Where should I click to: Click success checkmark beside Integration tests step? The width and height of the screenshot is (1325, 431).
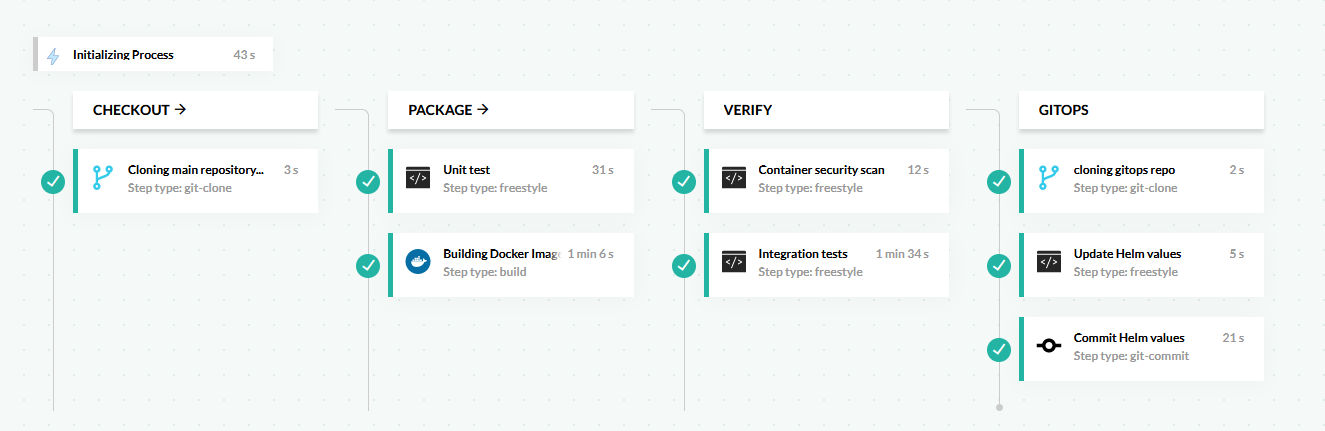coord(684,266)
